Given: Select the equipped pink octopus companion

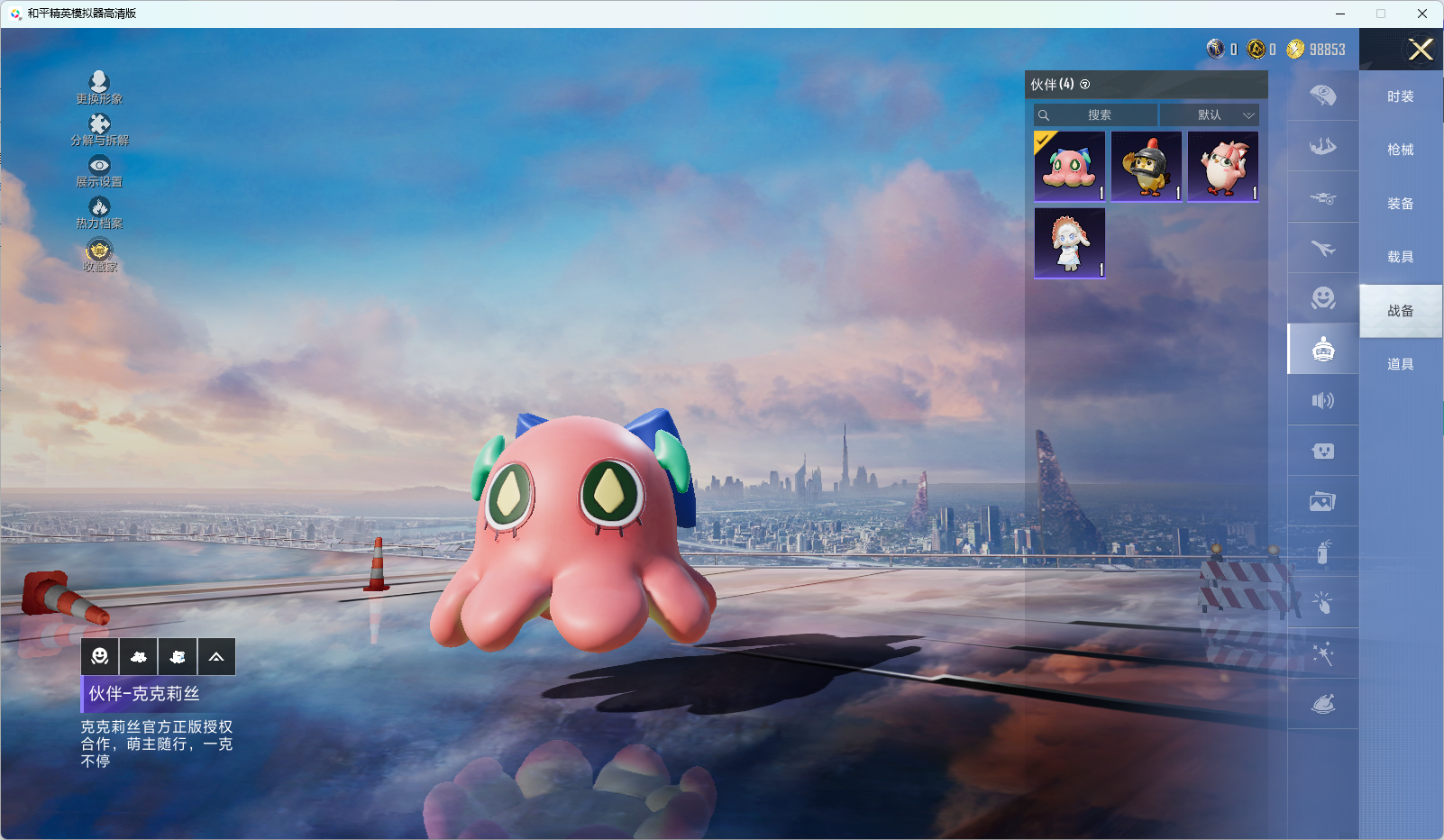Looking at the screenshot, I should pyautogui.click(x=1069, y=167).
